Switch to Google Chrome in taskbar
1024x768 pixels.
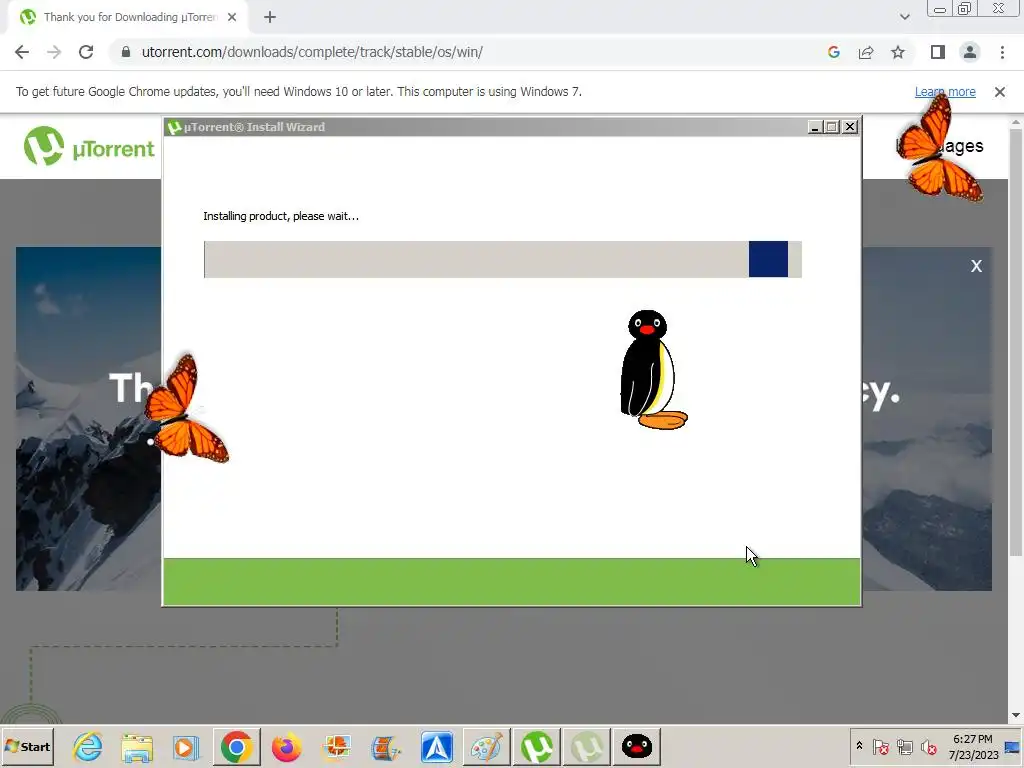click(236, 746)
